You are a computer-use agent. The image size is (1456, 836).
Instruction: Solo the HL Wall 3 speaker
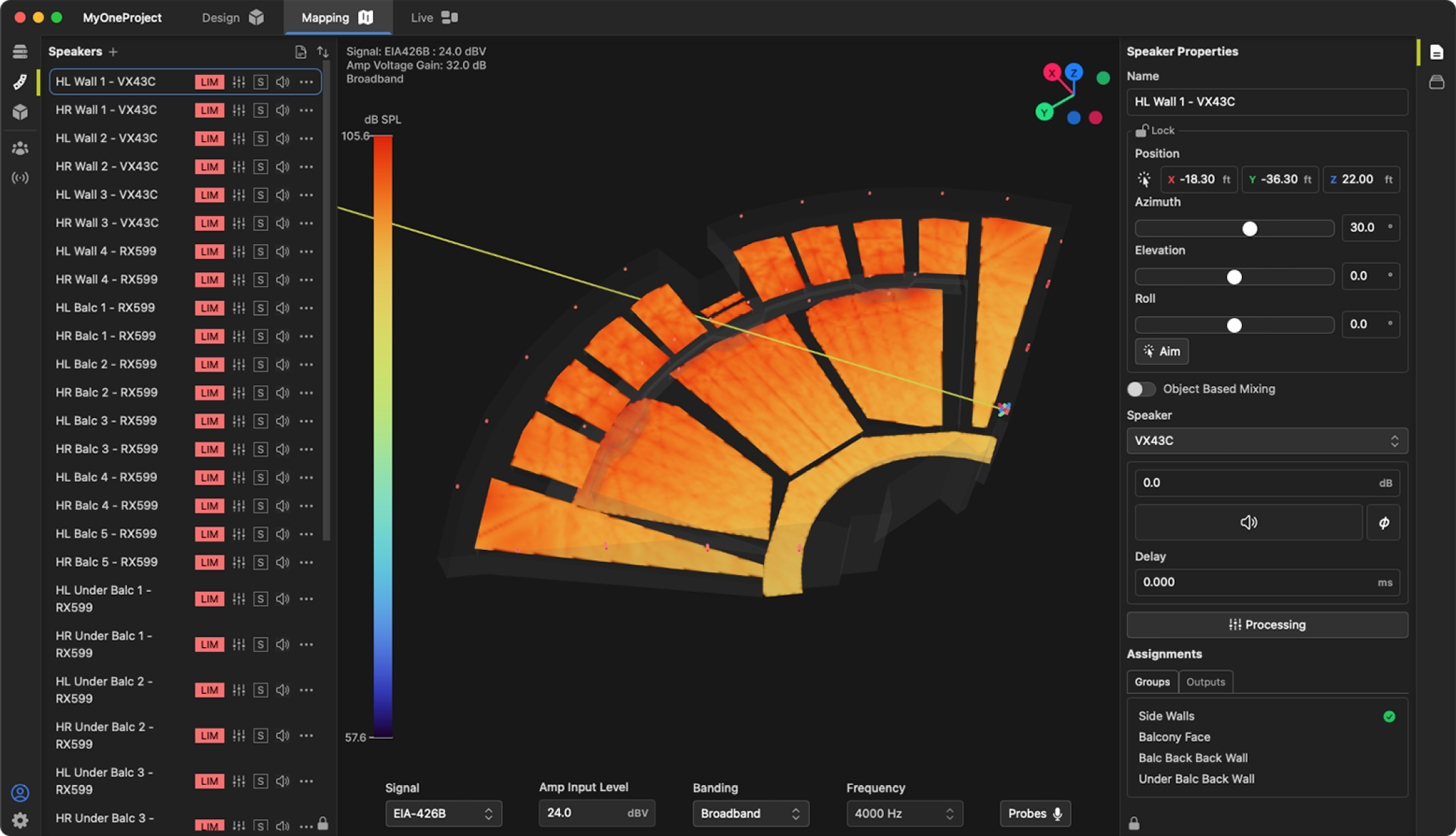pyautogui.click(x=260, y=195)
